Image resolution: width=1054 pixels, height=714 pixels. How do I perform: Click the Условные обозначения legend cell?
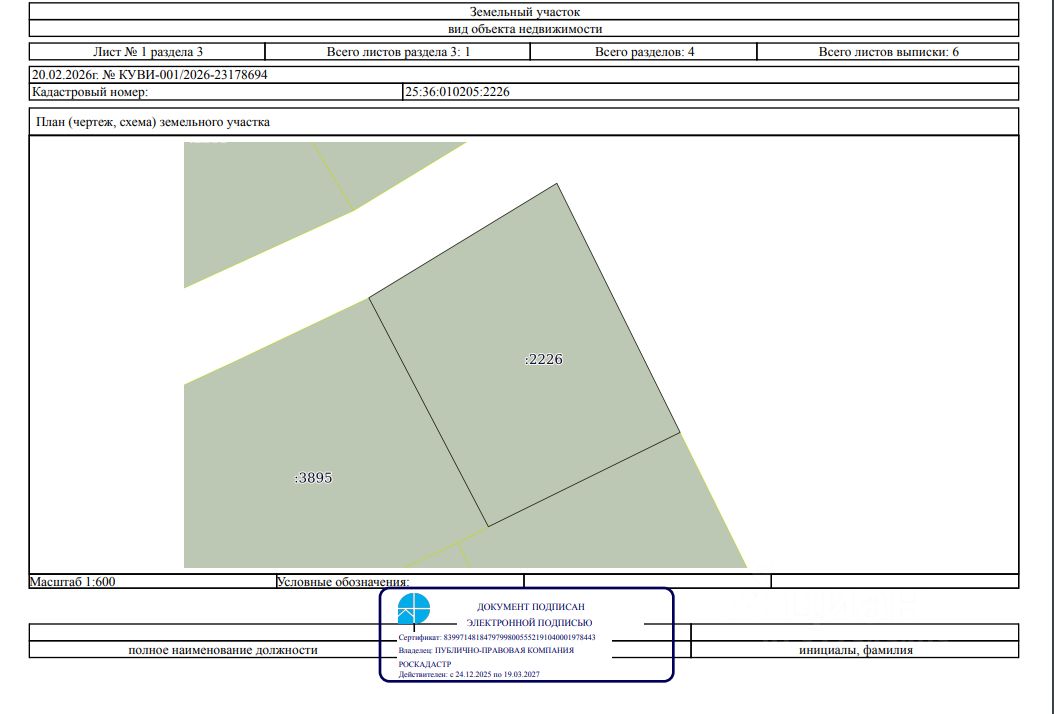pos(400,582)
